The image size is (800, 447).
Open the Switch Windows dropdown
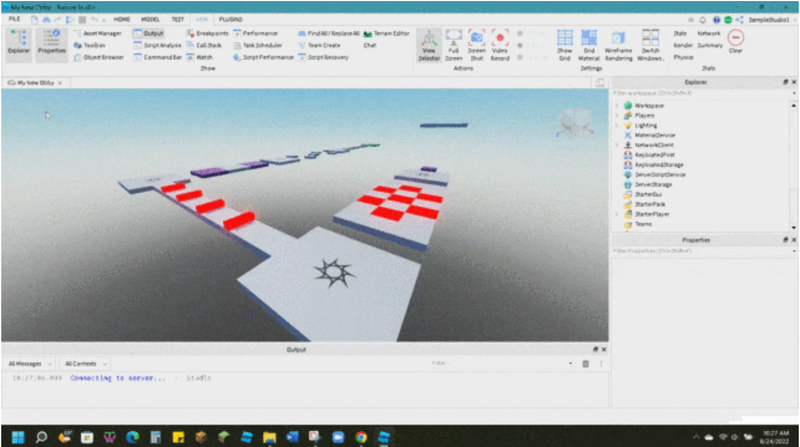tap(650, 45)
